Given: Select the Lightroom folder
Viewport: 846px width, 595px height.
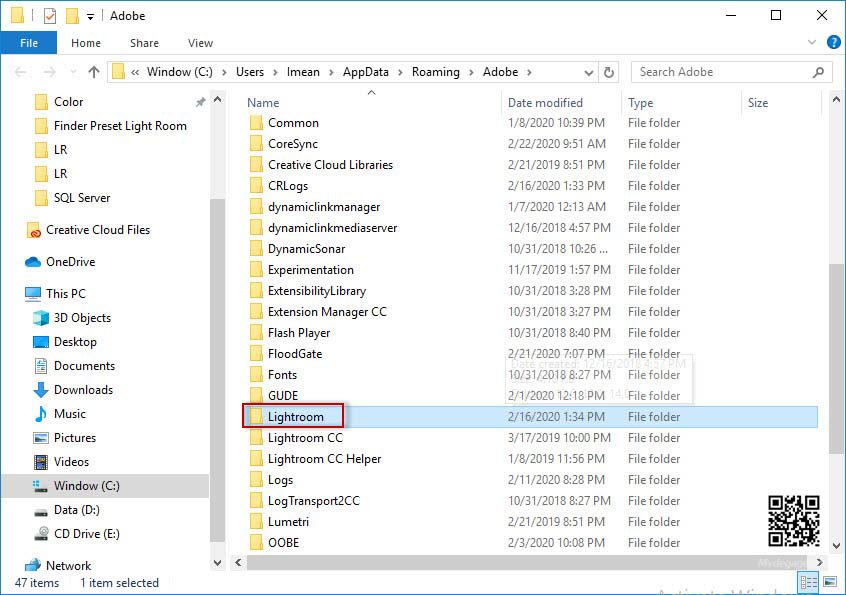Looking at the screenshot, I should coord(295,416).
